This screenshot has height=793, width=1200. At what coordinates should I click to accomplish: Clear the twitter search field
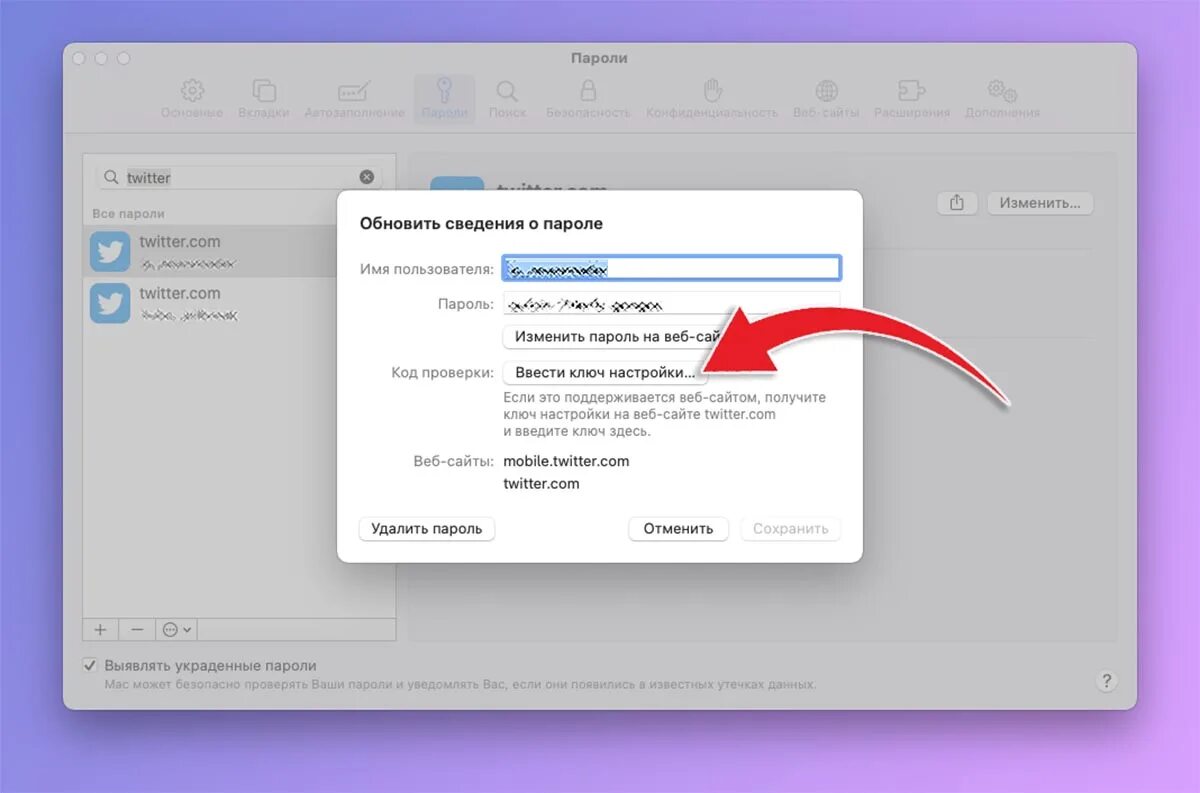tap(367, 177)
